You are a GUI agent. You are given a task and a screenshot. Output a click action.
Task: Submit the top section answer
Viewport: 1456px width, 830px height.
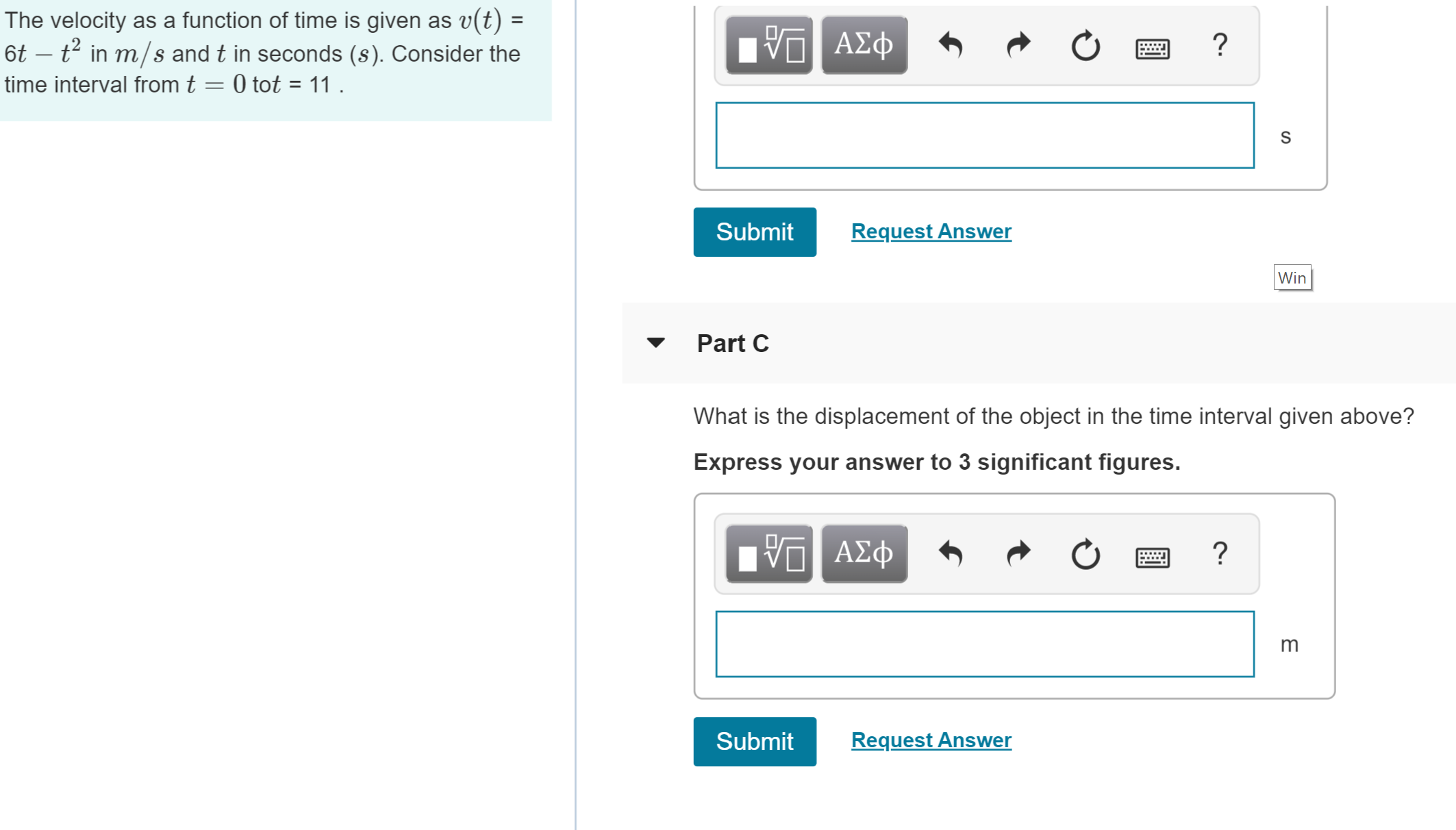753,231
